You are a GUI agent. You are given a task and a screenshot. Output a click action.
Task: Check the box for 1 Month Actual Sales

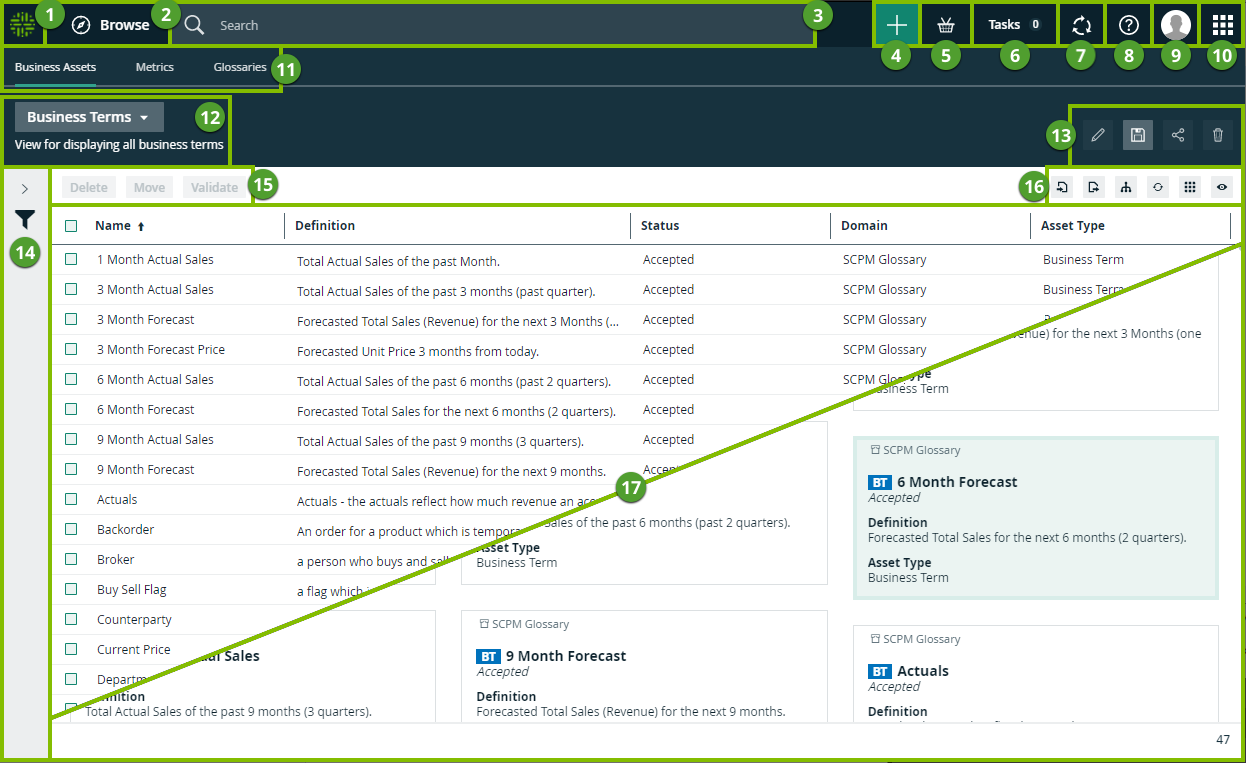[x=71, y=259]
